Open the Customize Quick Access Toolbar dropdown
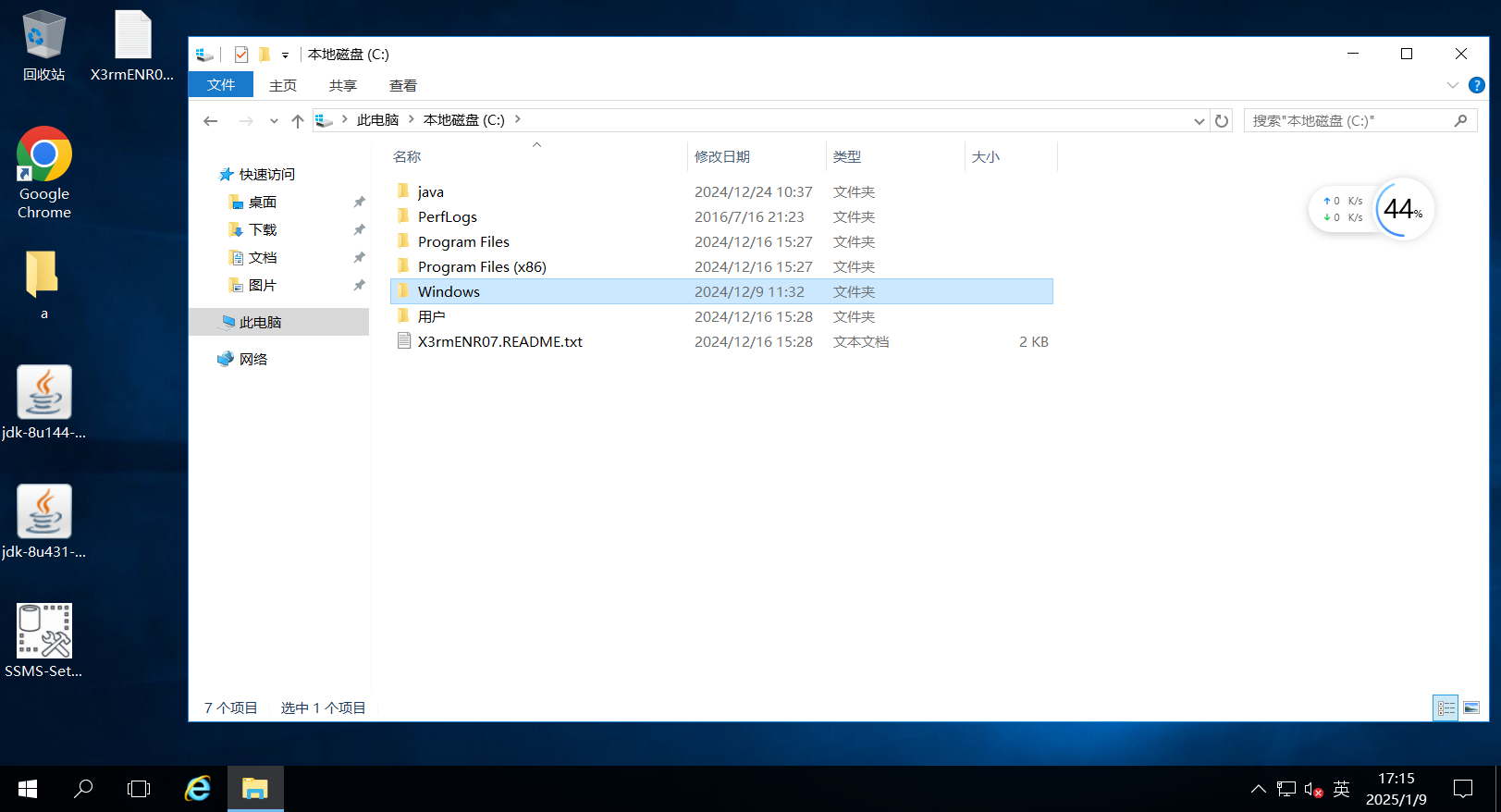Viewport: 1501px width, 812px height. tap(285, 55)
